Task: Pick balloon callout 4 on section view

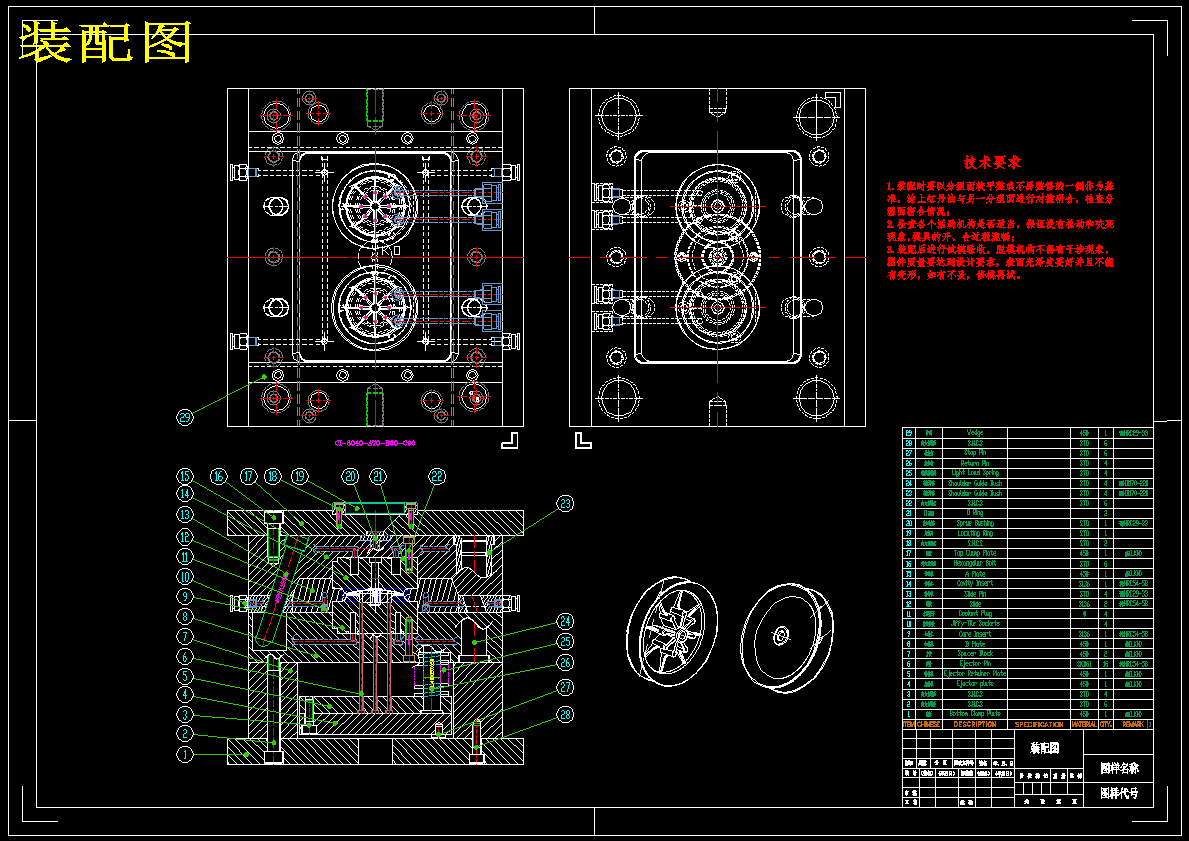Action: pos(185,695)
